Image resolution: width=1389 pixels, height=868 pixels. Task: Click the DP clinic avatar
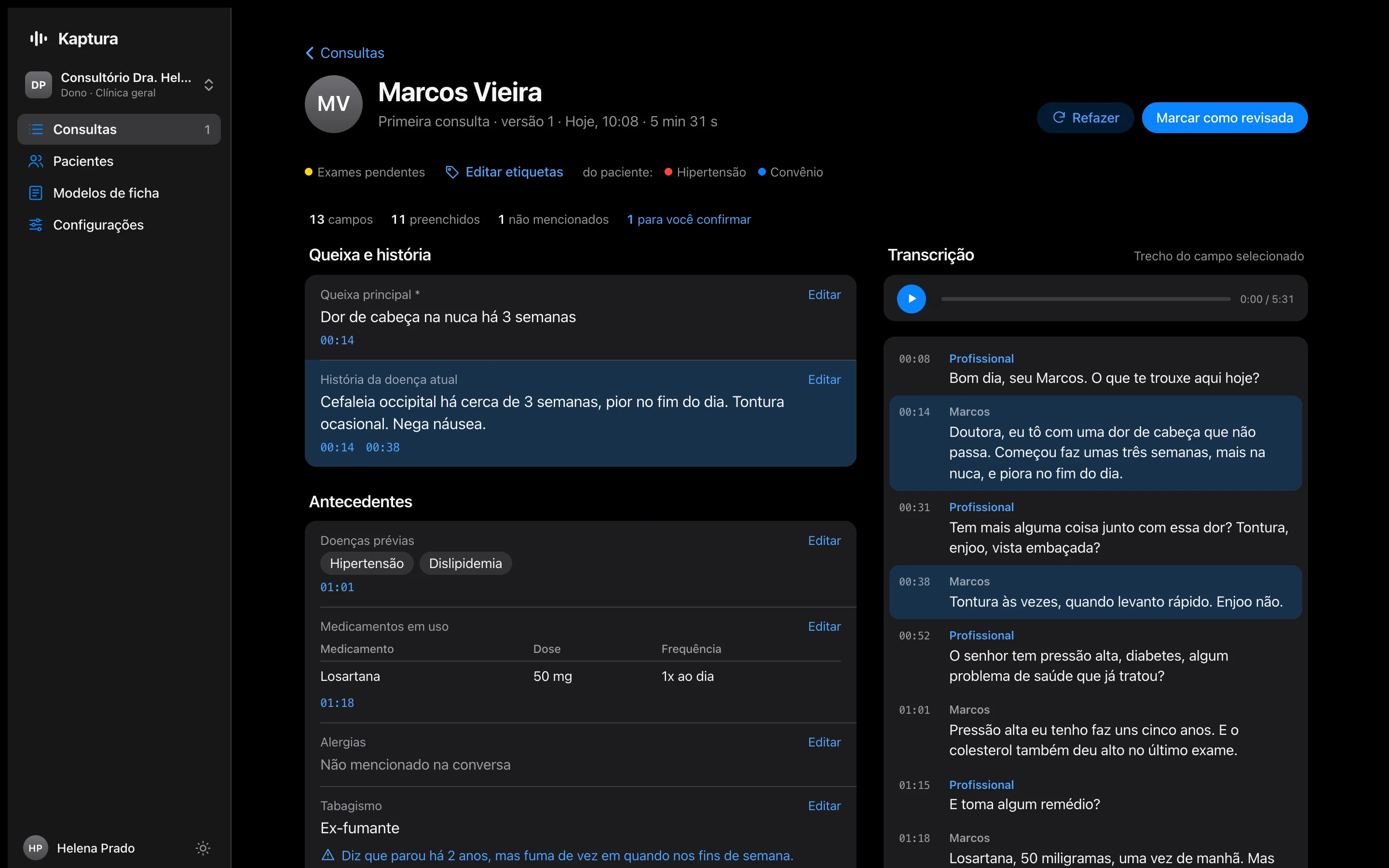[39, 85]
